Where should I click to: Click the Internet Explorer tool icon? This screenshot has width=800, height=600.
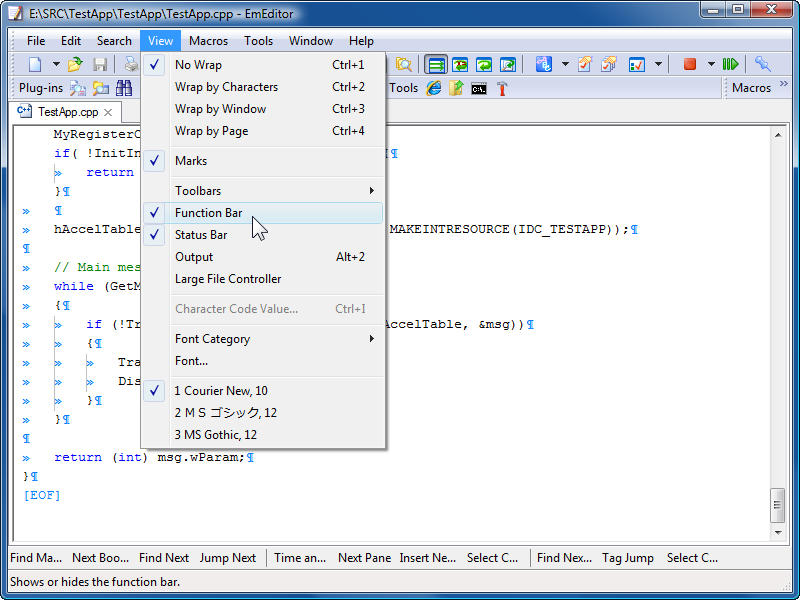(x=434, y=88)
